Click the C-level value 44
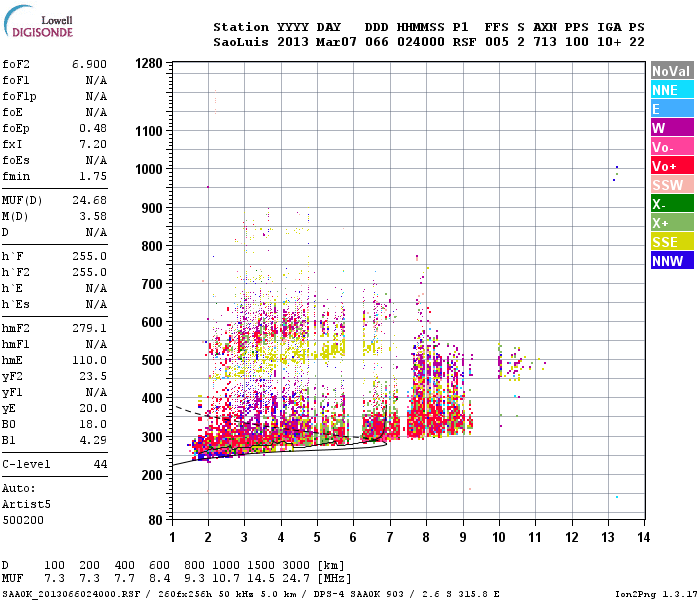Viewport: 700px width, 600px height. pos(100,464)
